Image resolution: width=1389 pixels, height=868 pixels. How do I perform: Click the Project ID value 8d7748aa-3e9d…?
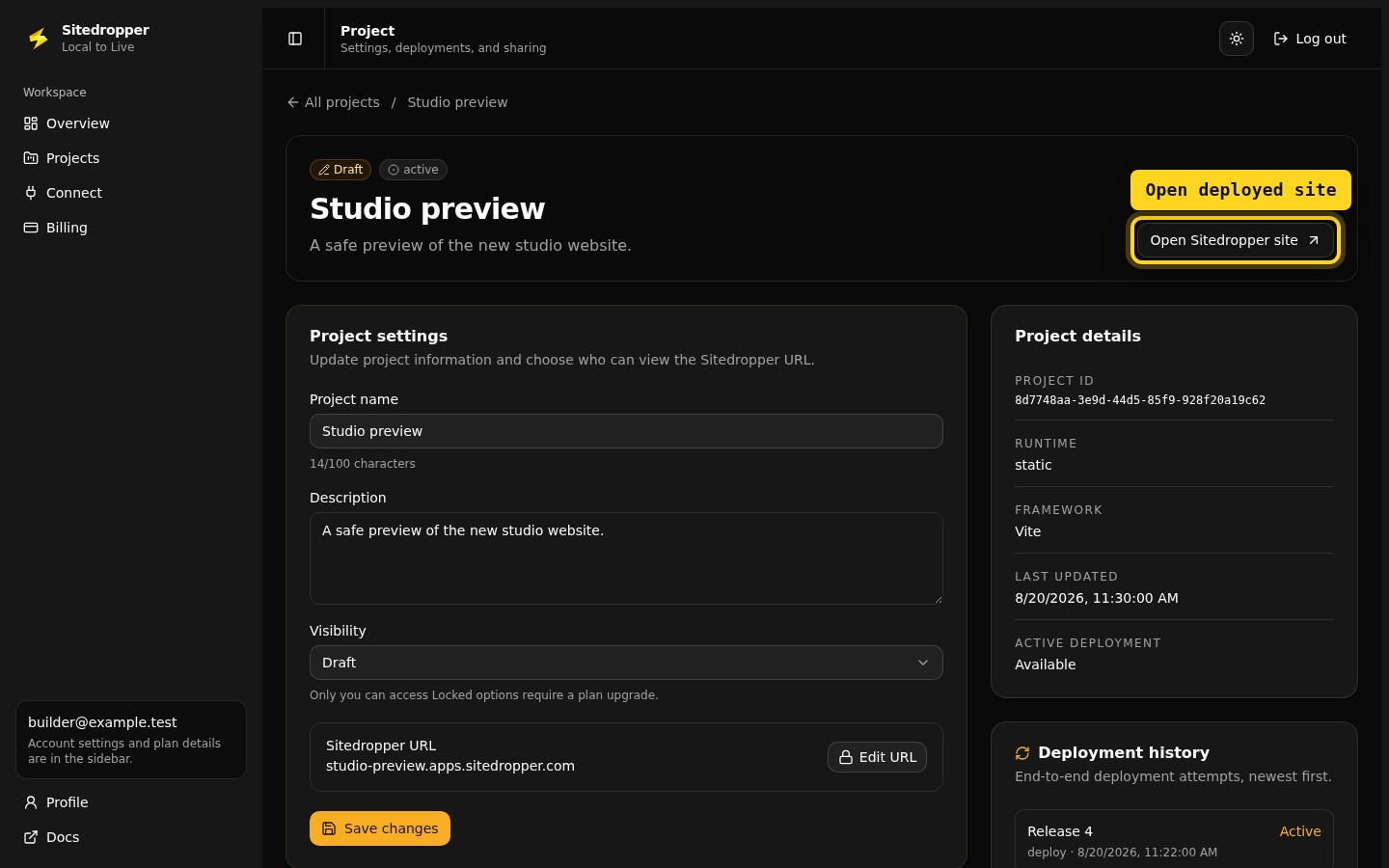1140,400
